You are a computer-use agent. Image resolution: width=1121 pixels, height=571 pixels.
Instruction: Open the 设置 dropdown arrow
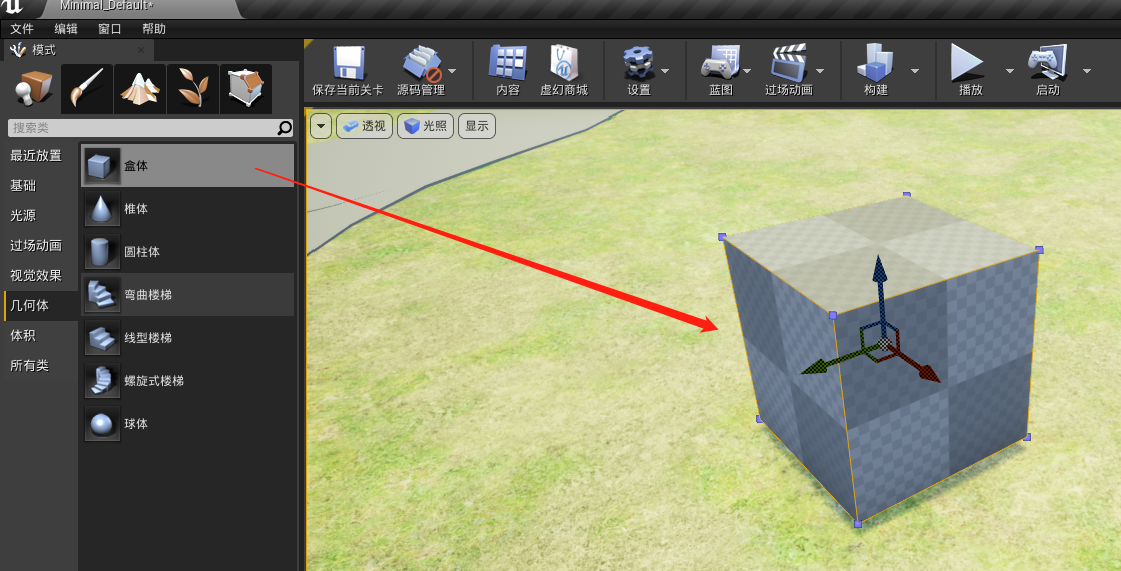point(665,71)
